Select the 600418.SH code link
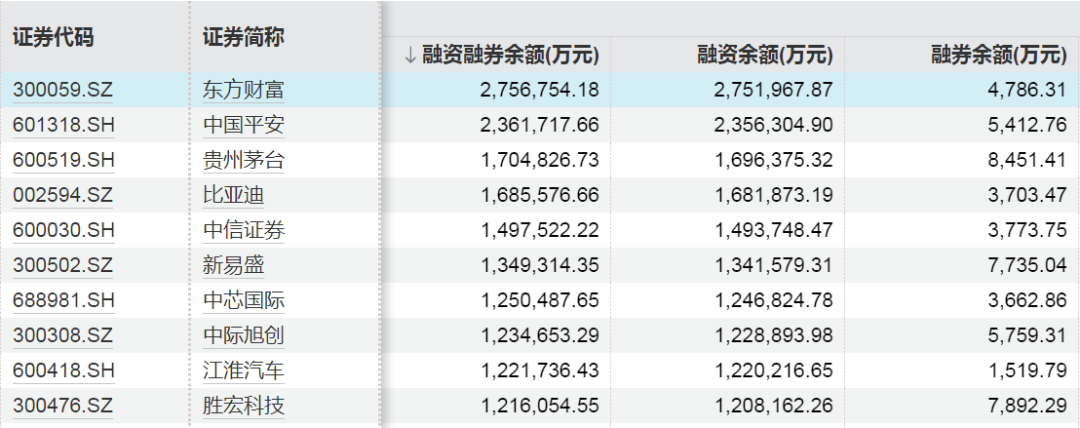The image size is (1080, 428). [x=63, y=371]
